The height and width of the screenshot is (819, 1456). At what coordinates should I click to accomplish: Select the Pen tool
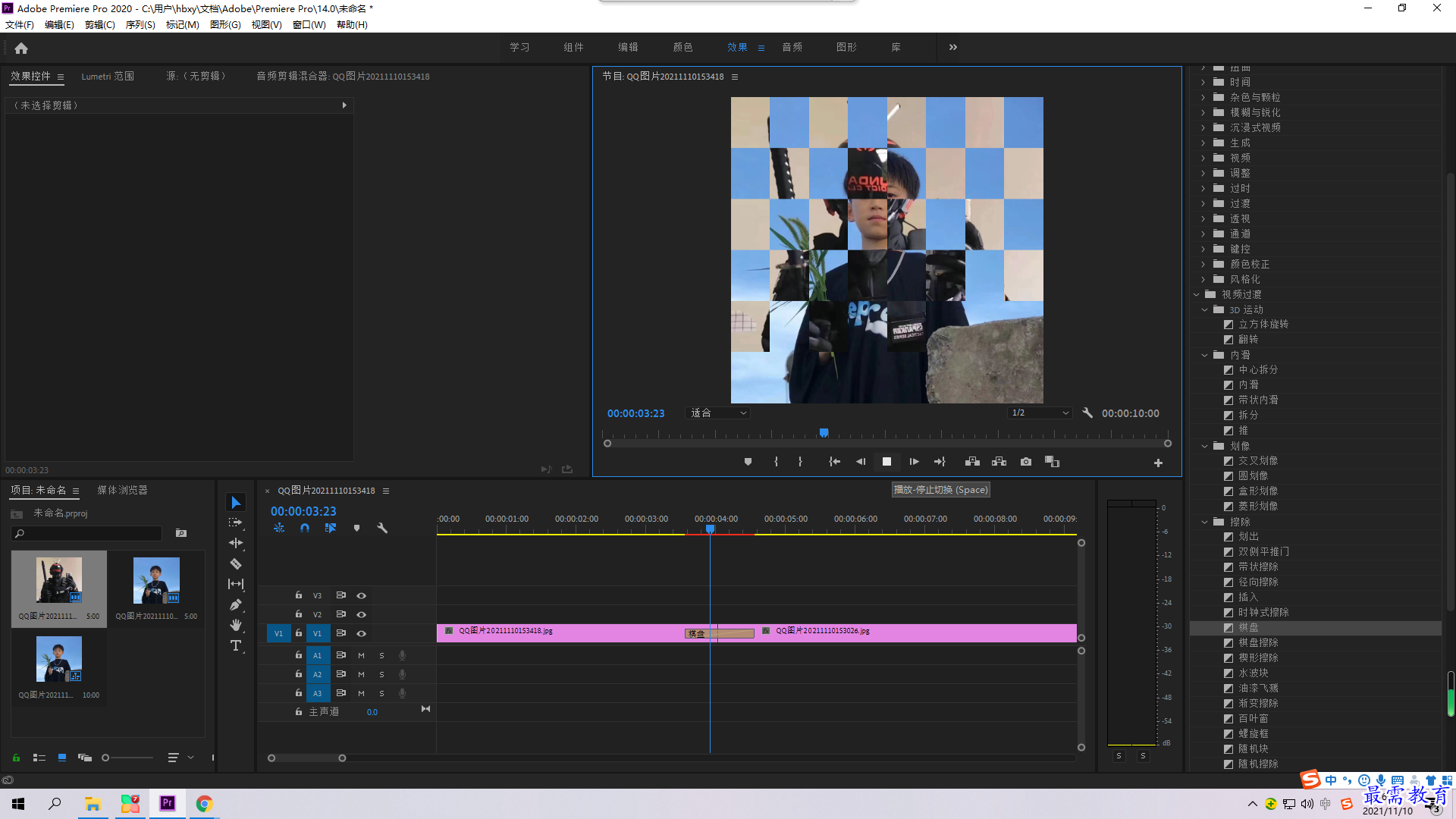tap(236, 604)
